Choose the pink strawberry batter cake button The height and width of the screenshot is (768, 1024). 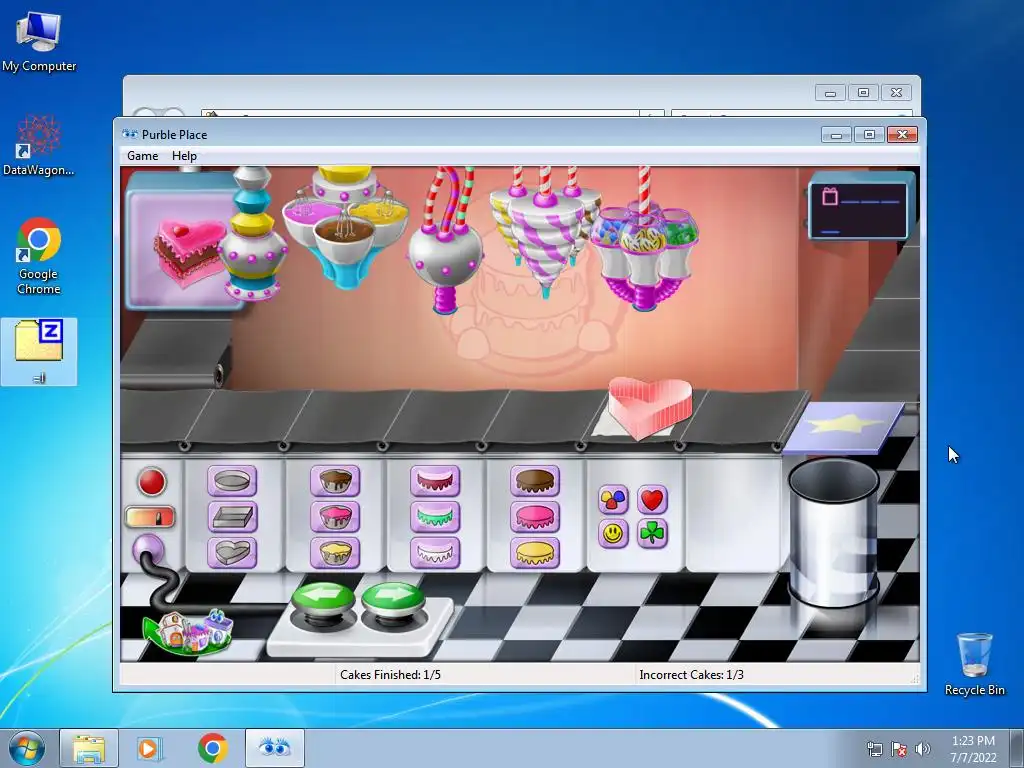pos(335,517)
